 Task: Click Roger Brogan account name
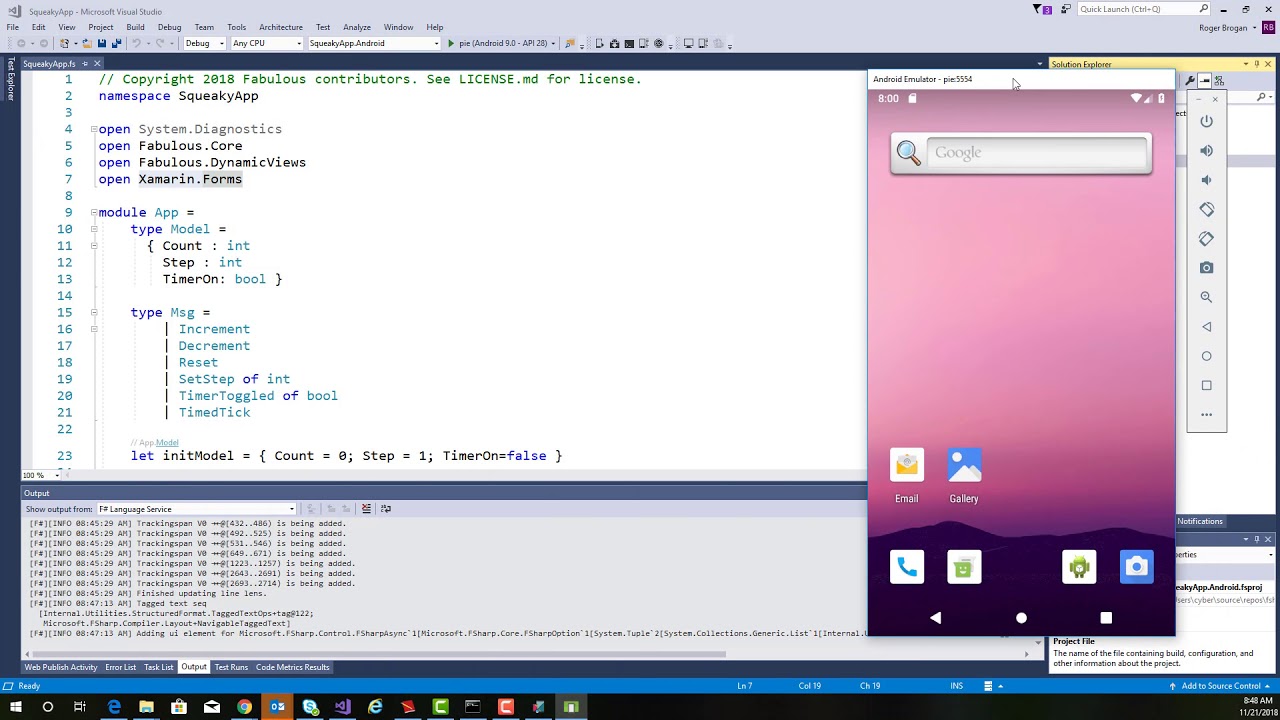(x=1223, y=28)
